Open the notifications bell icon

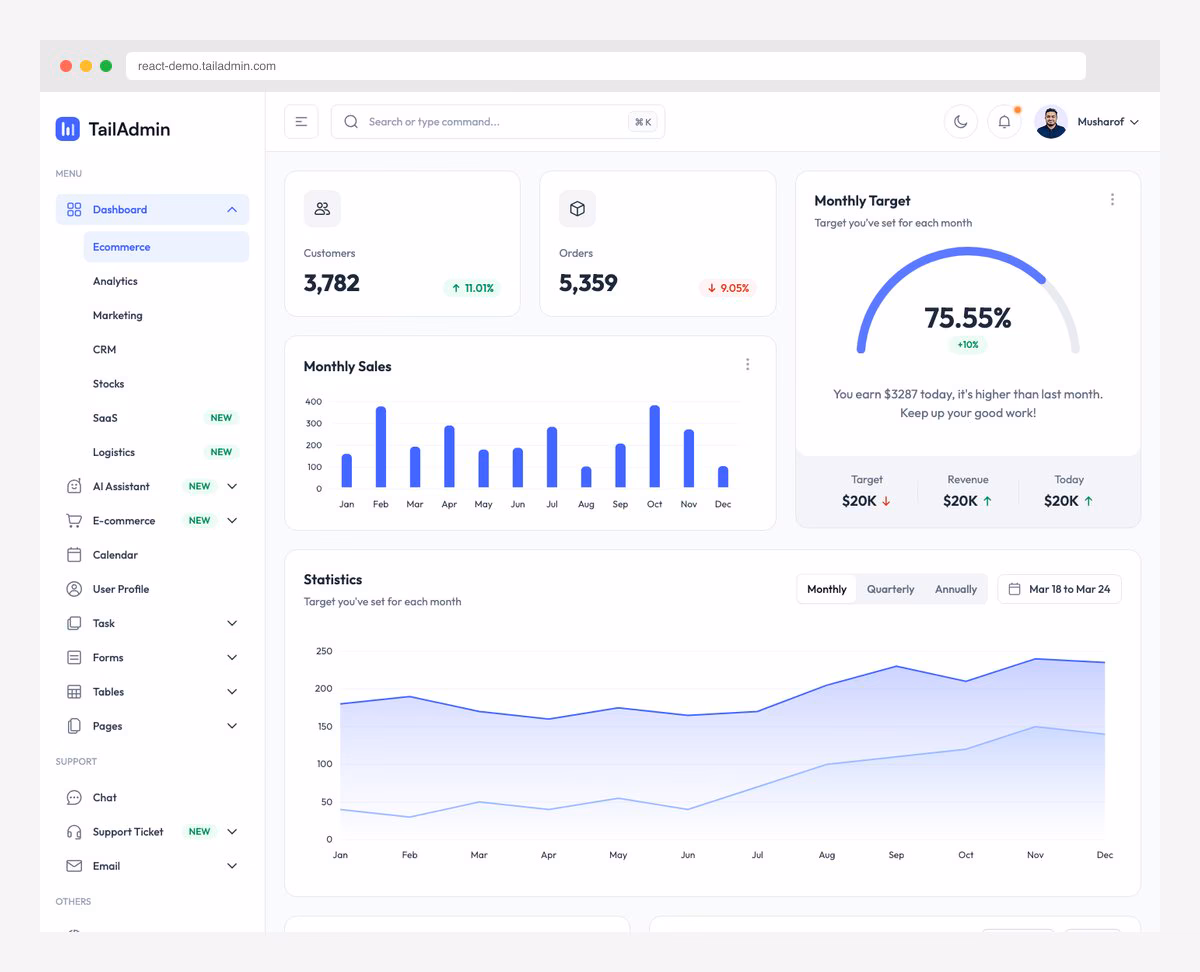coord(1004,121)
